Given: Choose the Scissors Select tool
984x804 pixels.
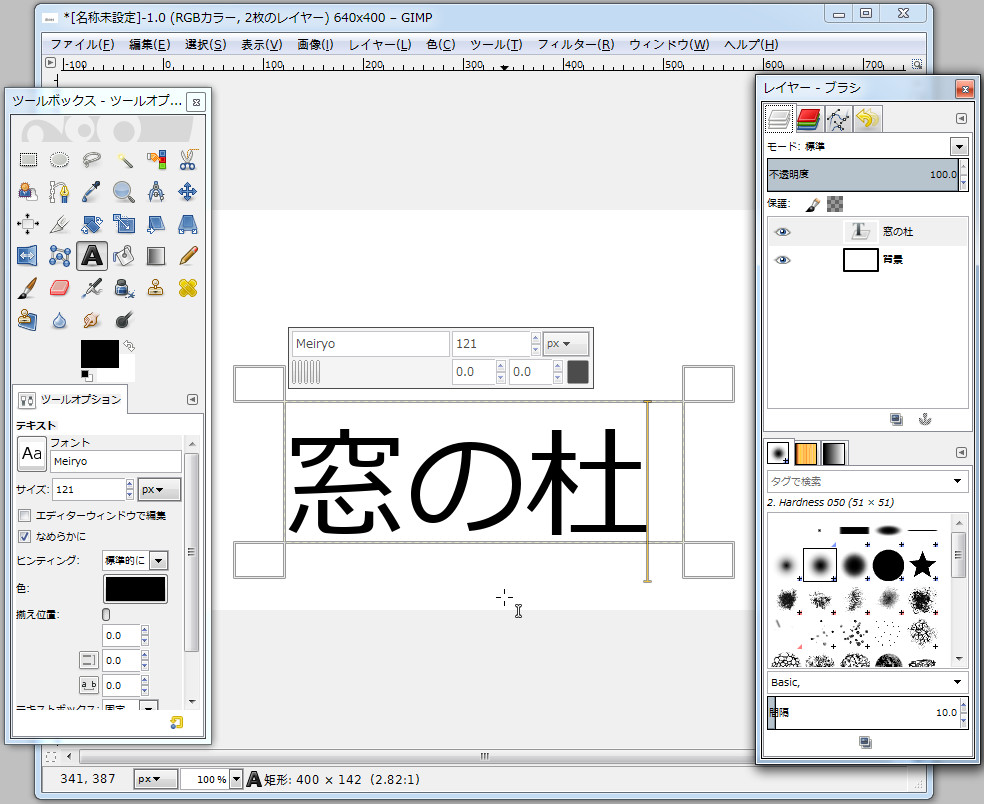Looking at the screenshot, I should (x=188, y=160).
